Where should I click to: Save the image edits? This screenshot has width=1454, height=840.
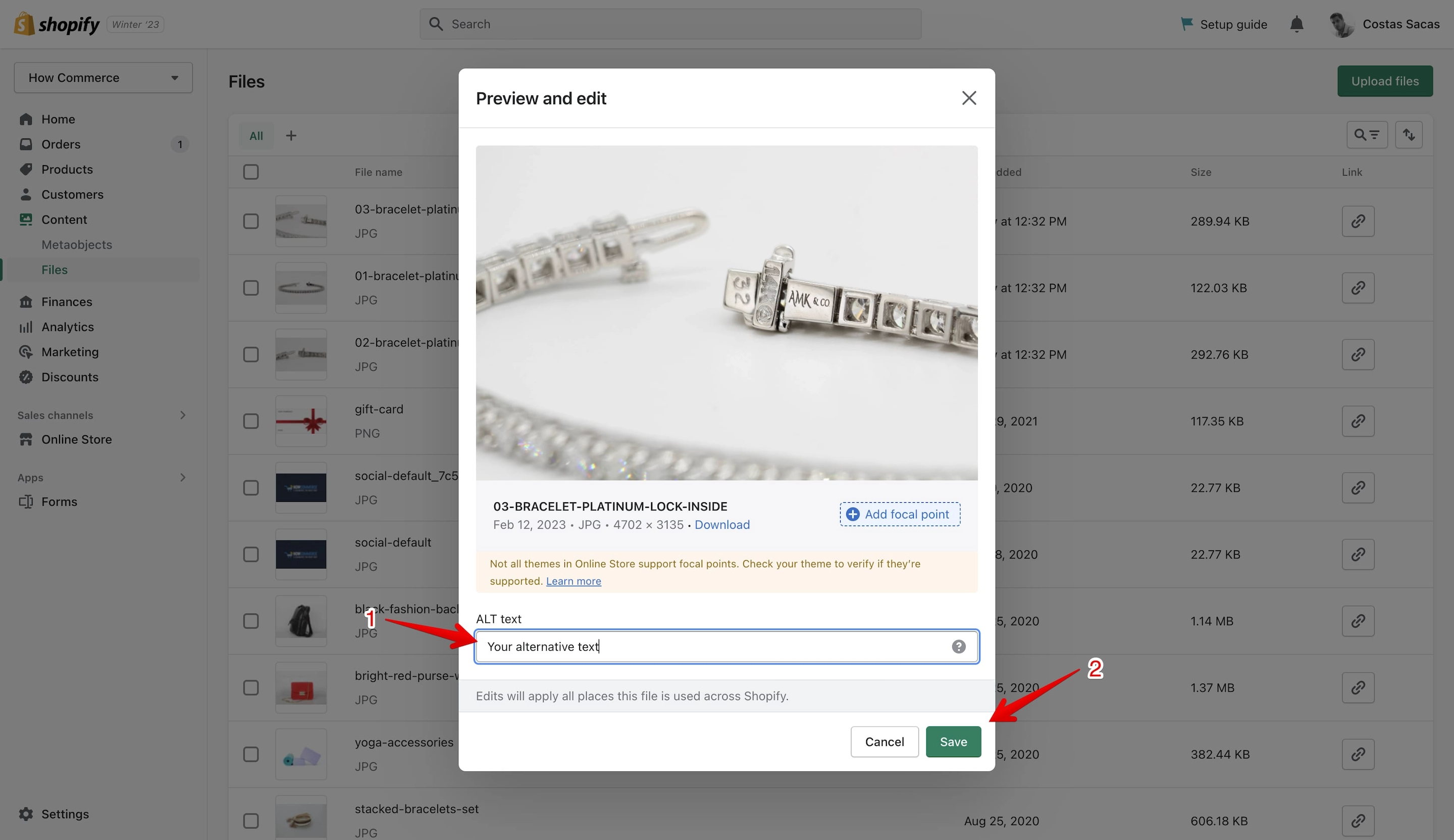click(x=953, y=742)
